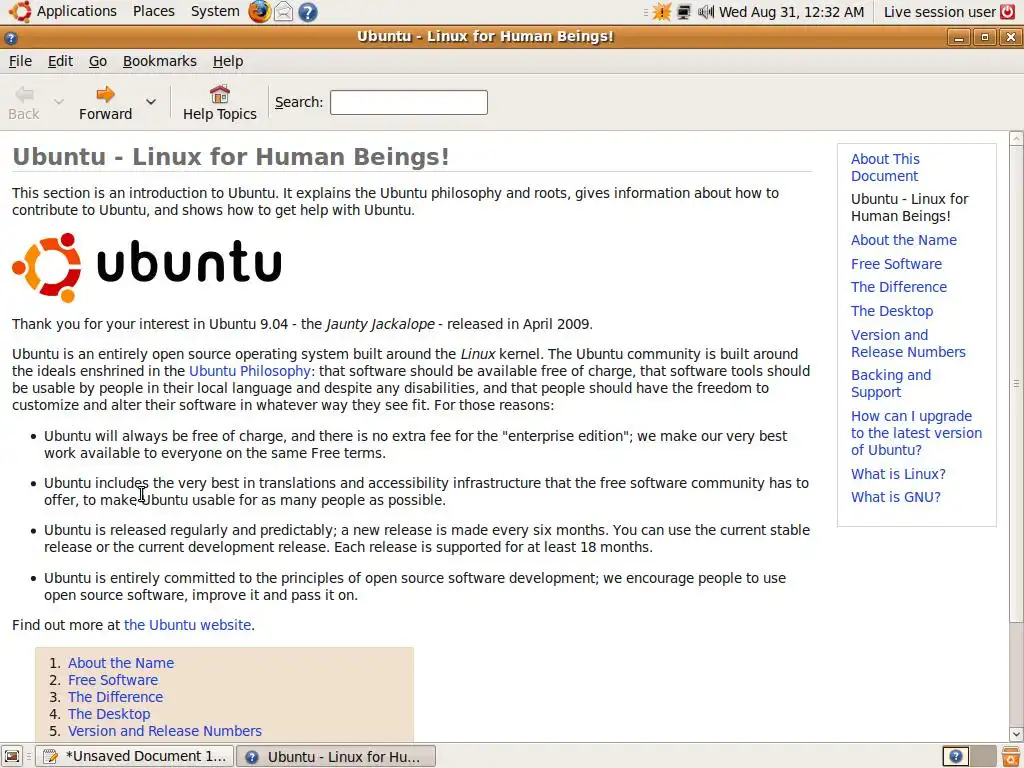The image size is (1024, 768).
Task: Launch Firefox from the top panel
Action: coord(259,12)
